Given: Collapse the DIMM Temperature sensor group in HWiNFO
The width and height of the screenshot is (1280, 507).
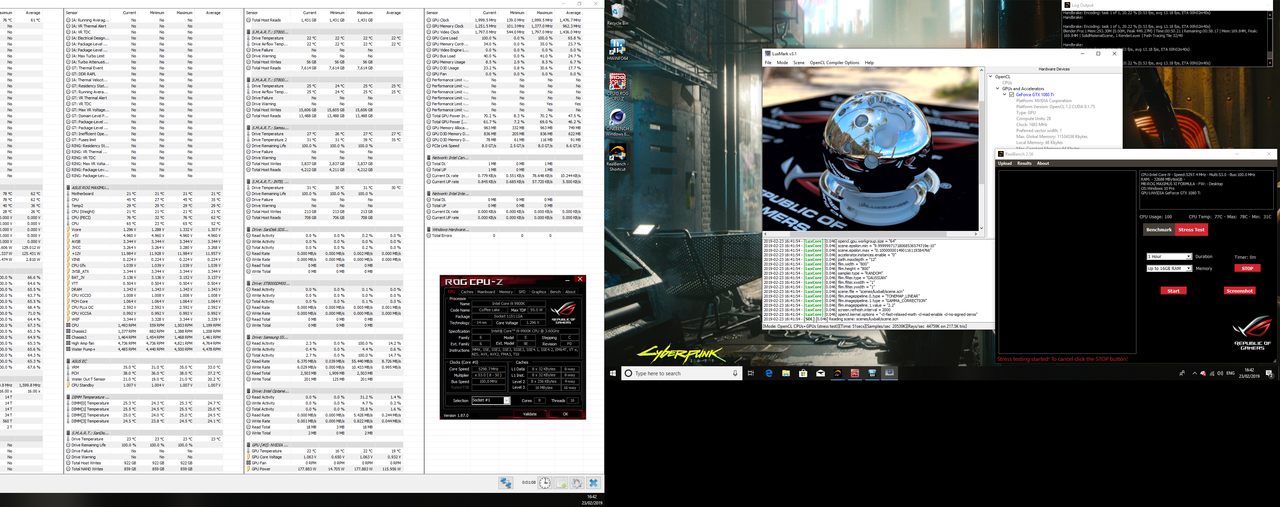Looking at the screenshot, I should click(x=143, y=397).
